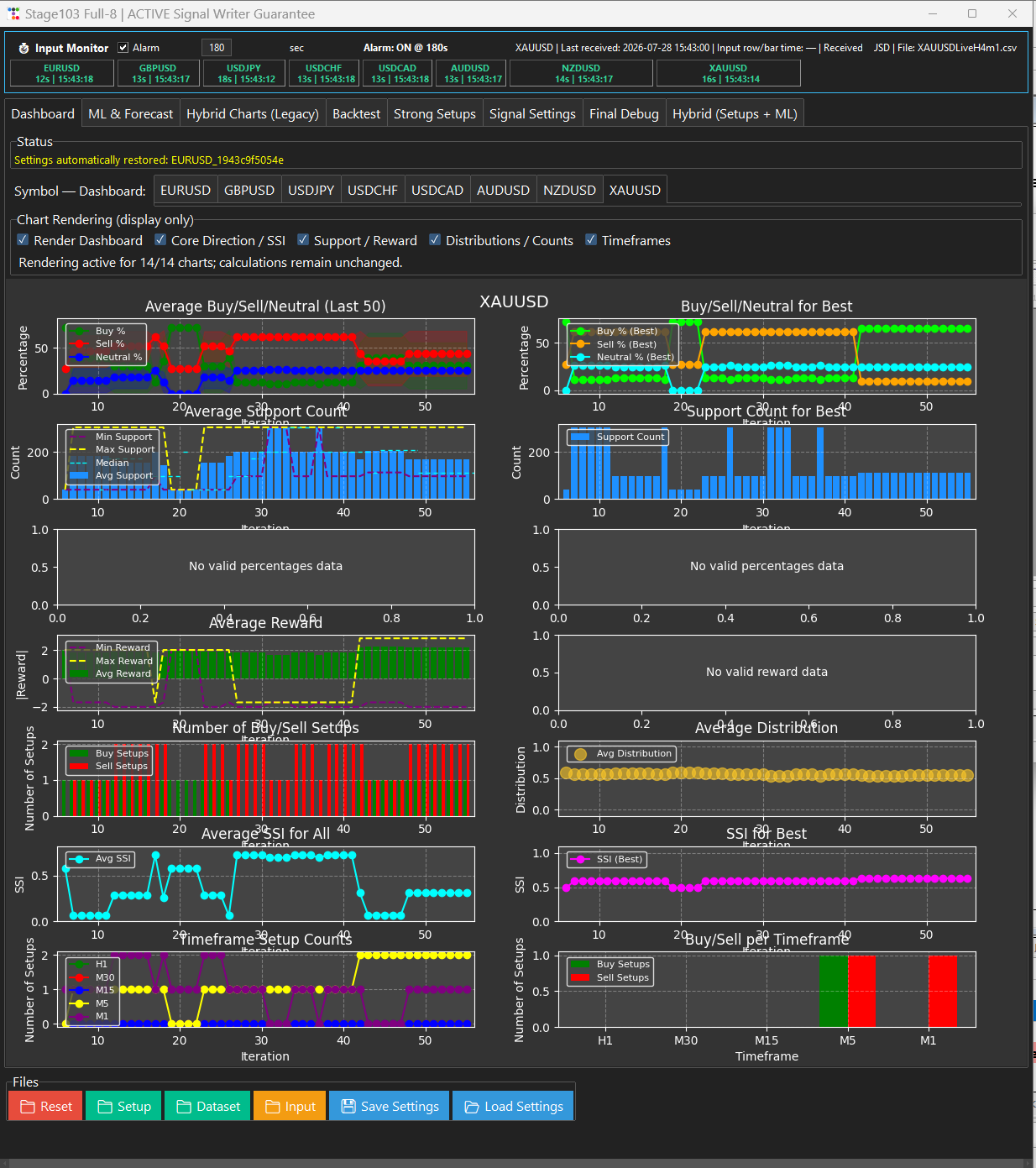This screenshot has width=1036, height=1168.
Task: Click the EURUSD monitor status box
Action: tap(62, 73)
